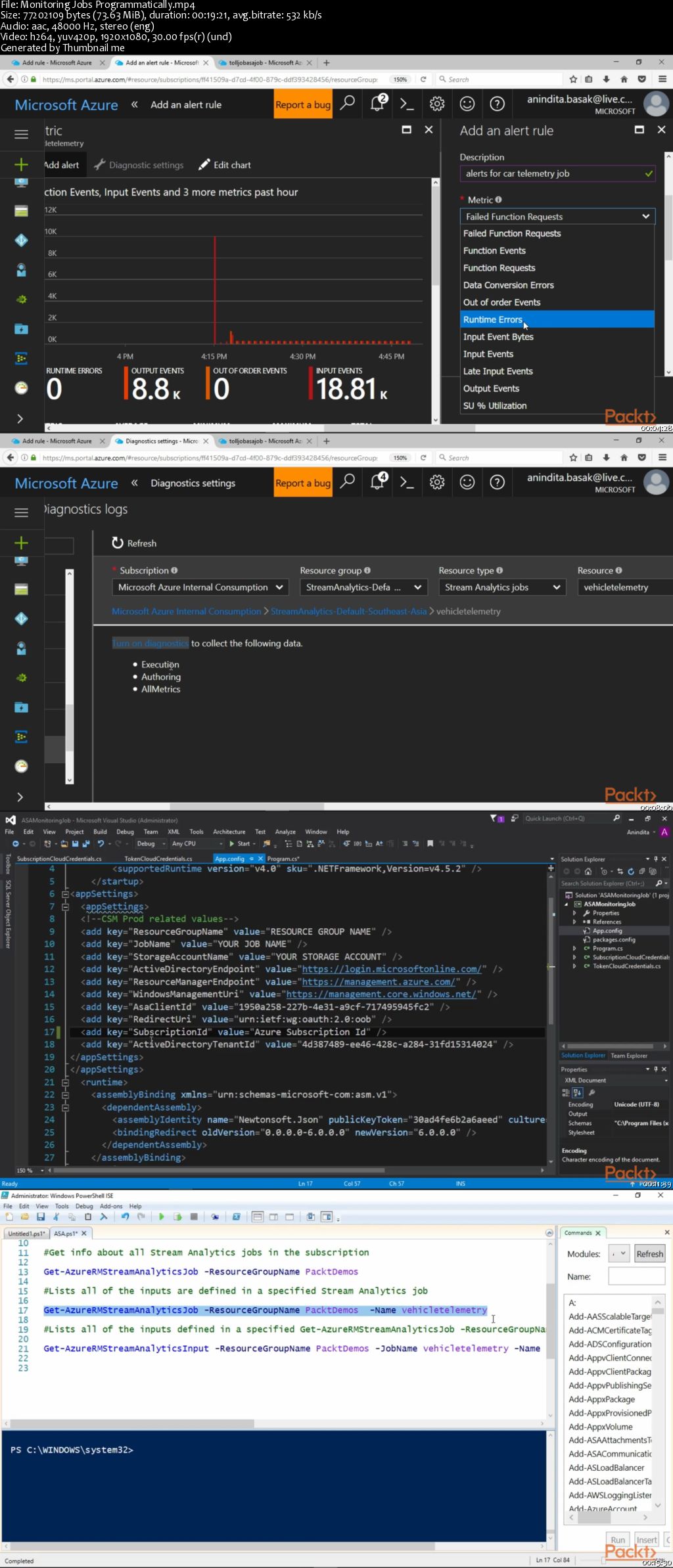The width and height of the screenshot is (673, 1568).
Task: Click Open folder icon in PowerShell ISE toolbar
Action: (24, 1217)
